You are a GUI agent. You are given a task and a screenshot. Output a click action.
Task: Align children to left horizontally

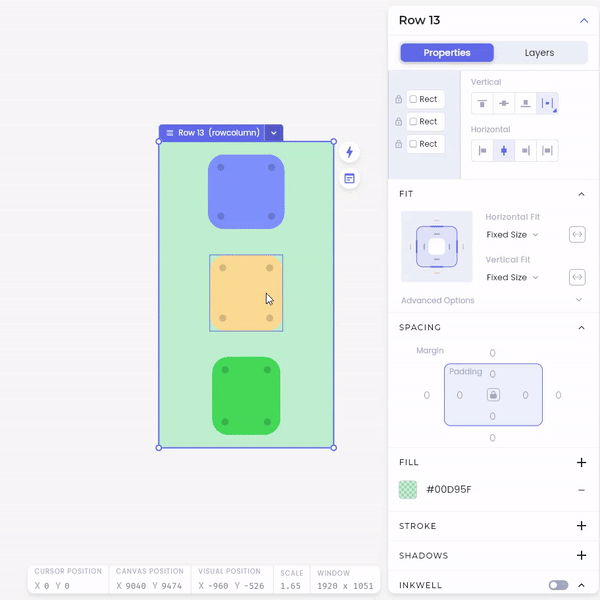tap(482, 151)
